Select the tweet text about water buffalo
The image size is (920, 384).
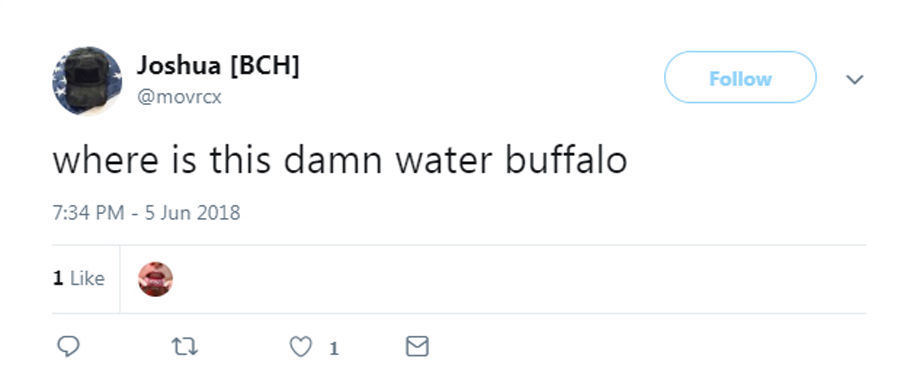[x=340, y=160]
